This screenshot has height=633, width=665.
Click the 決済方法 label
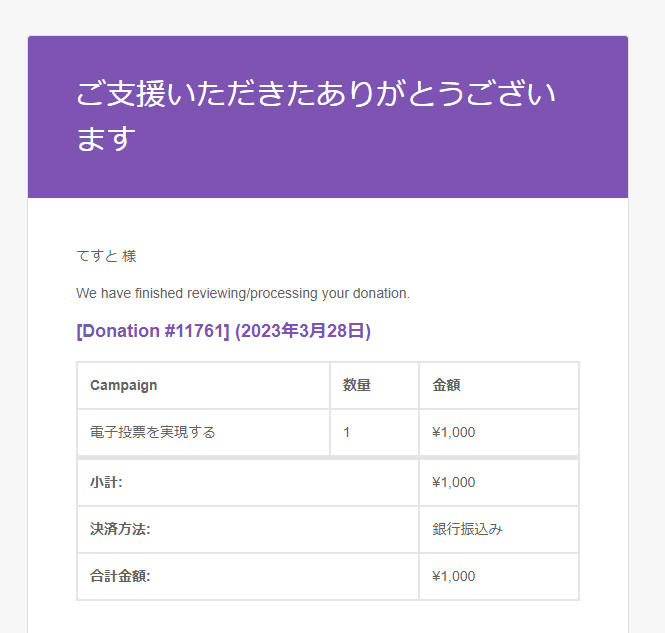120,529
